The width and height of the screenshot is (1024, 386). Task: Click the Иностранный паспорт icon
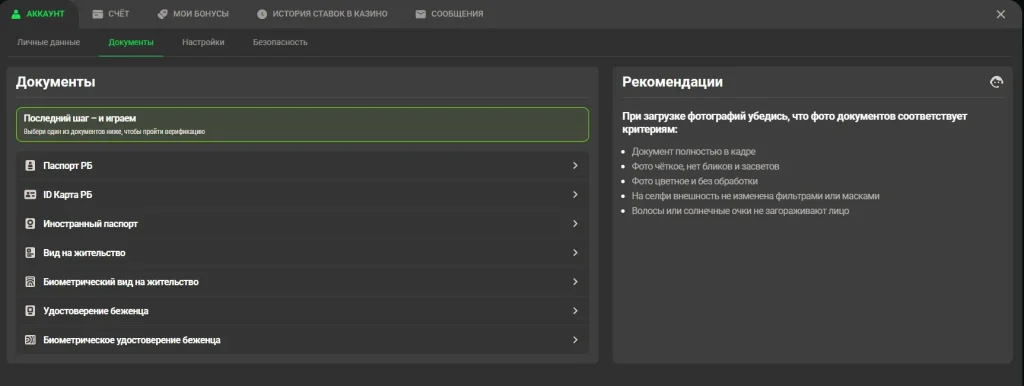tap(29, 223)
